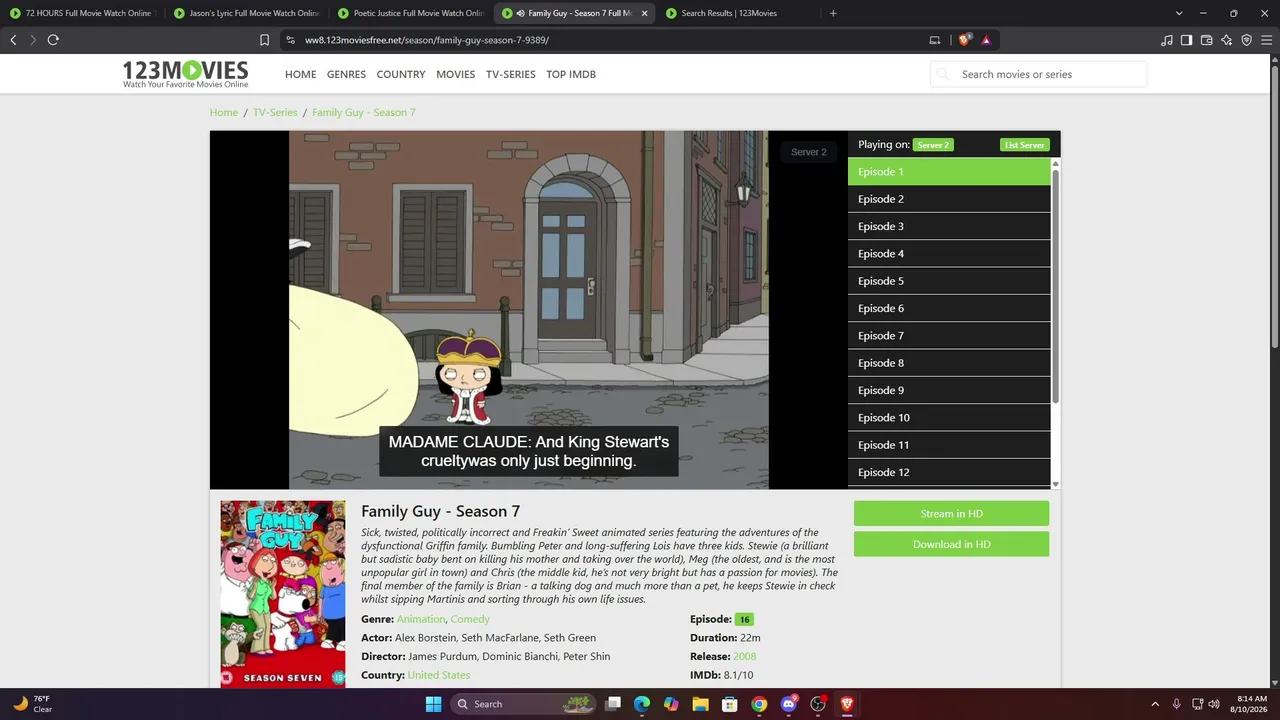Reload the page with the refresh icon
The height and width of the screenshot is (720, 1280).
click(53, 40)
